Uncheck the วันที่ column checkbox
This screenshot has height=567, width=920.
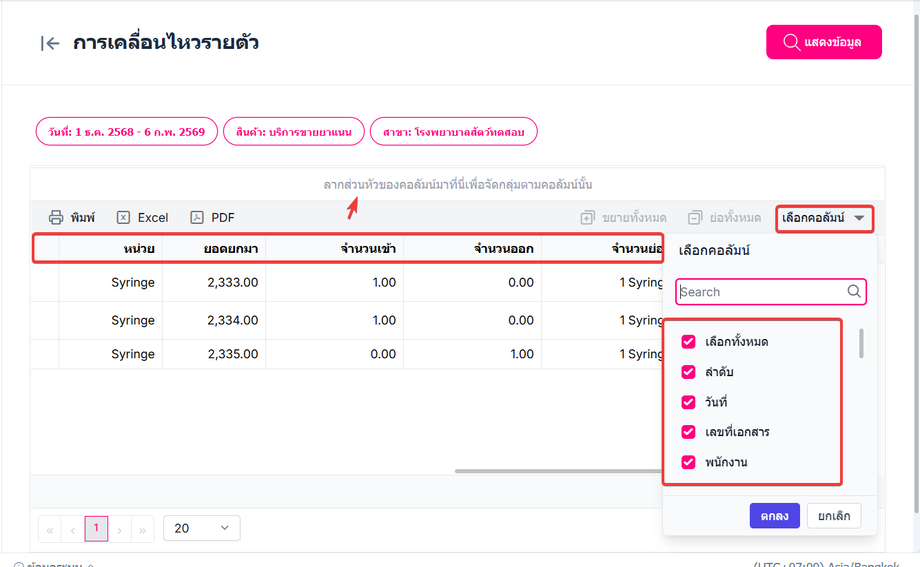pos(688,402)
